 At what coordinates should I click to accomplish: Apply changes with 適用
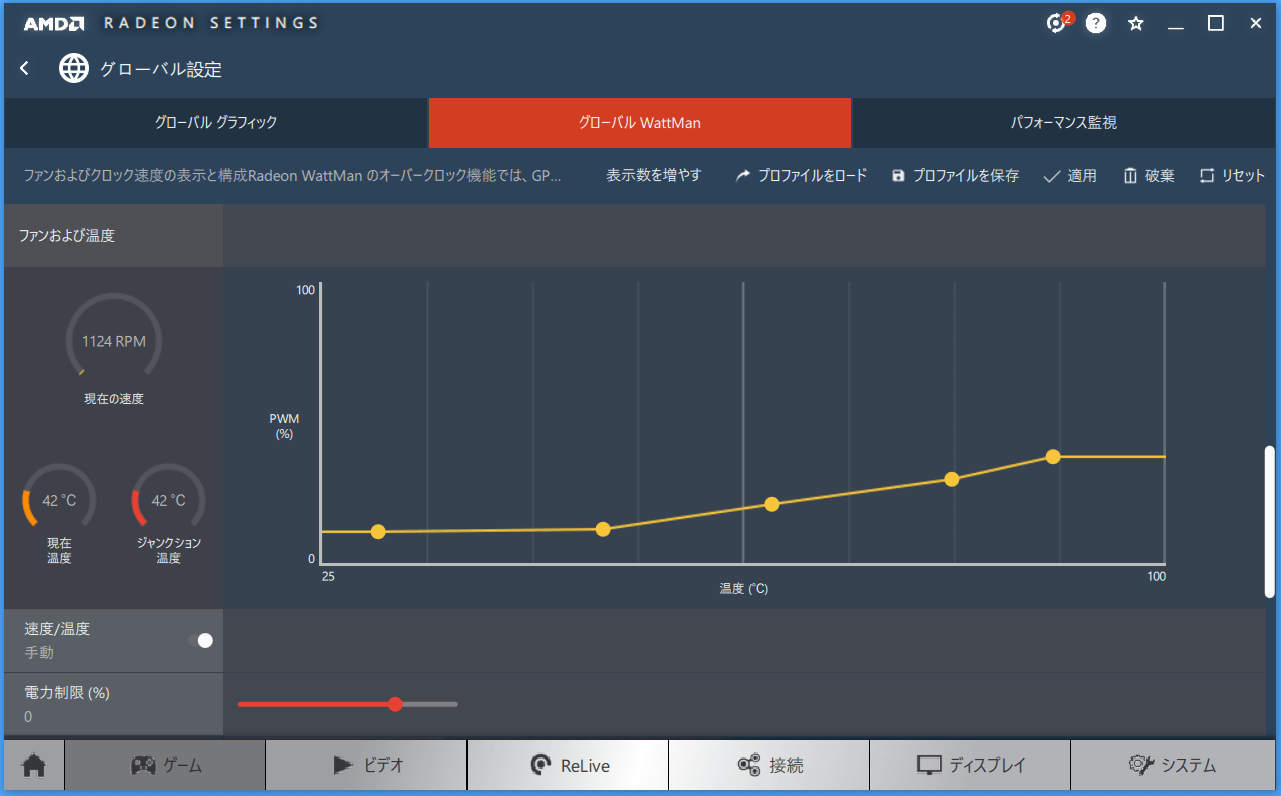(x=1070, y=175)
